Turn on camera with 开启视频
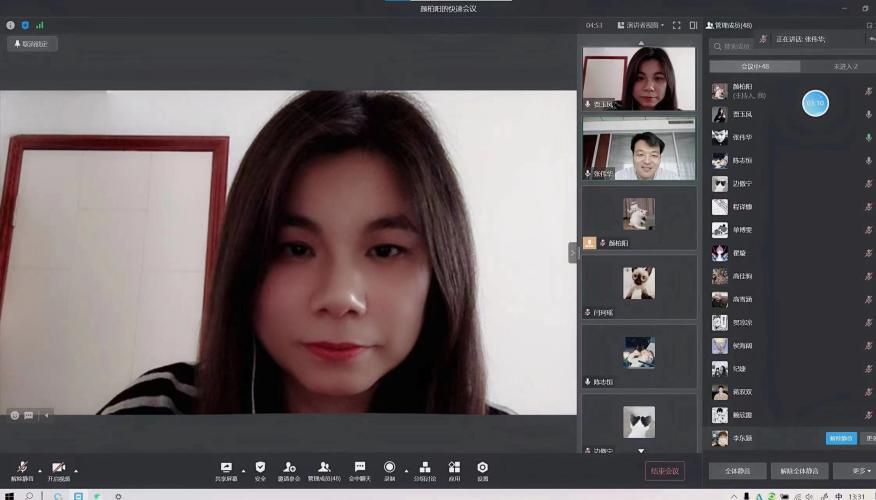Viewport: 876px width, 500px height. [x=58, y=469]
